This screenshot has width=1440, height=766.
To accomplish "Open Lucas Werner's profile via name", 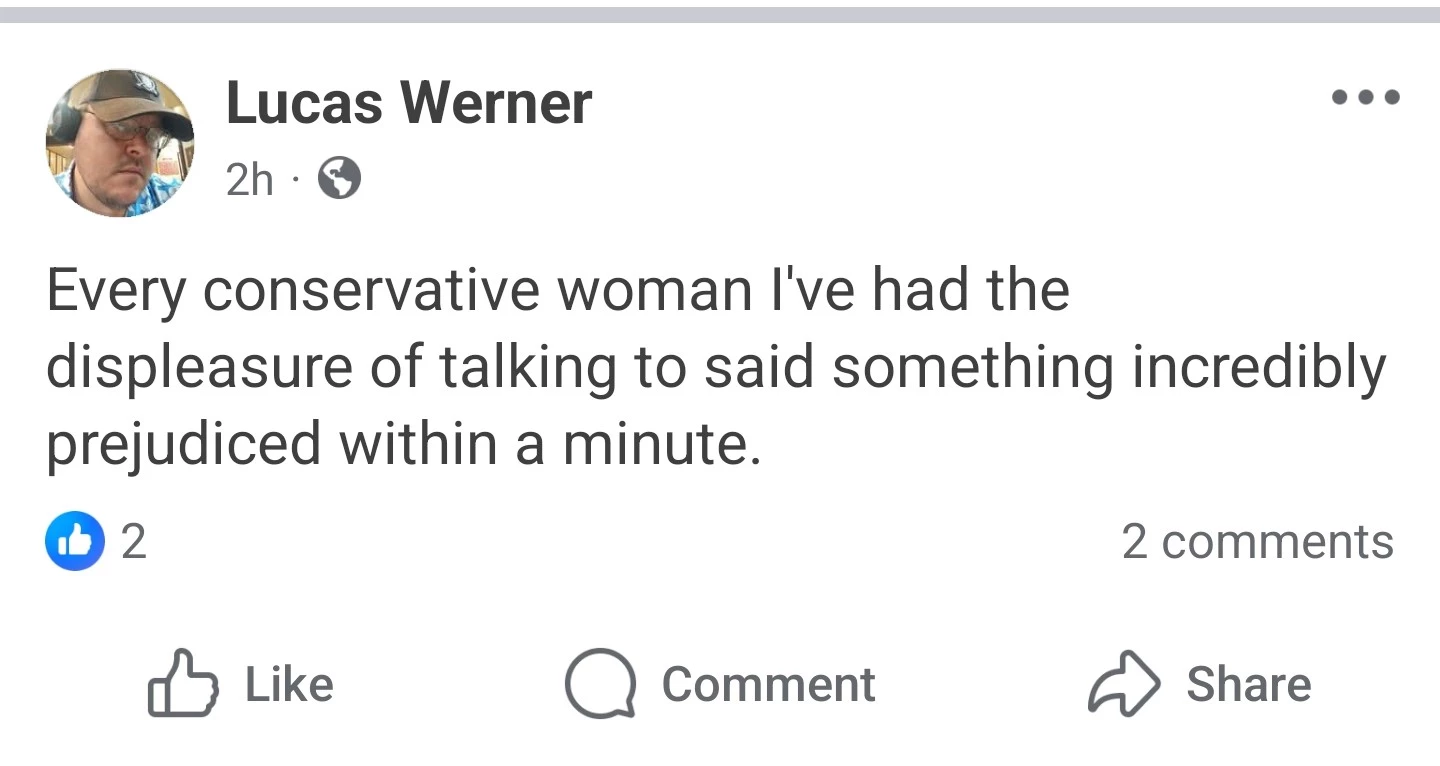I will (x=409, y=103).
